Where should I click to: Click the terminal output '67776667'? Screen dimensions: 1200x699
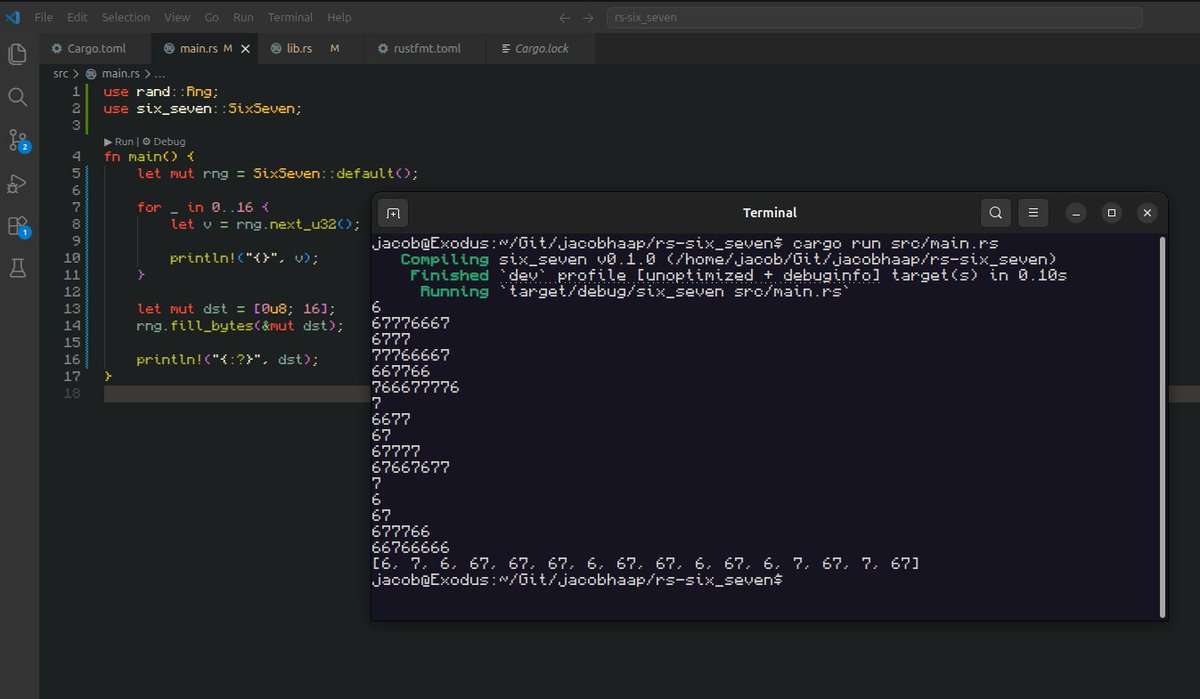tap(410, 324)
